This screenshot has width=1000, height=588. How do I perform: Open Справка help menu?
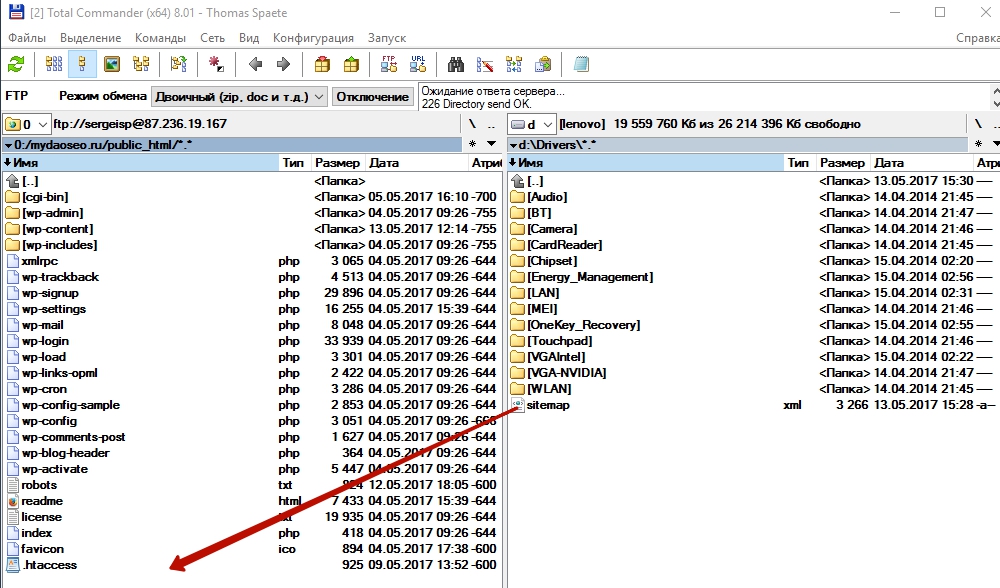click(978, 38)
